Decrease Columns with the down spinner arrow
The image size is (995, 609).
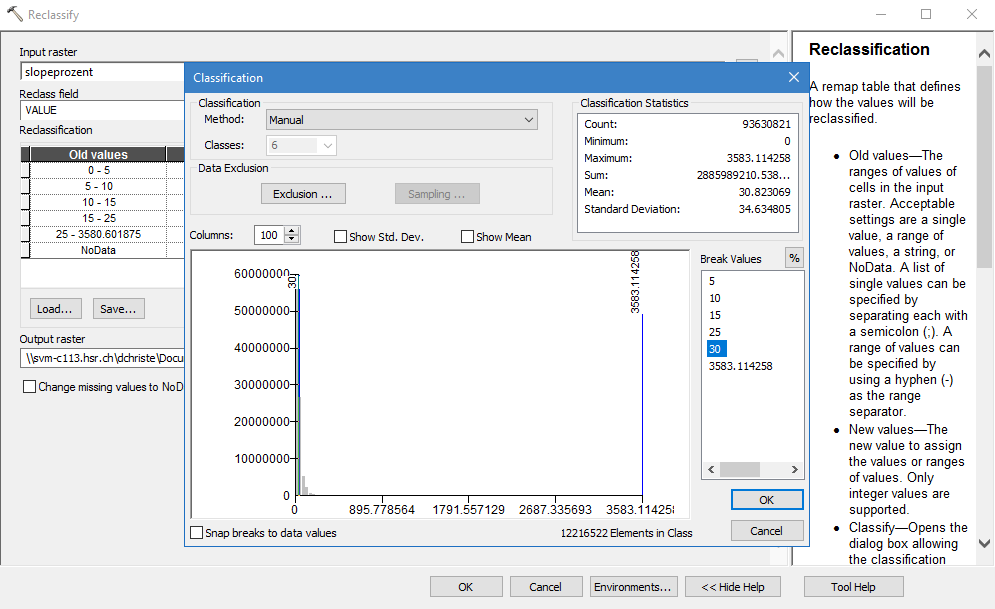point(292,240)
